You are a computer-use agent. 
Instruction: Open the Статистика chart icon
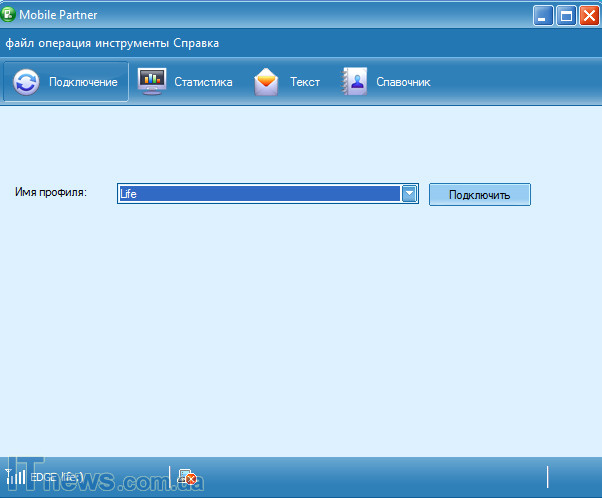pyautogui.click(x=152, y=81)
